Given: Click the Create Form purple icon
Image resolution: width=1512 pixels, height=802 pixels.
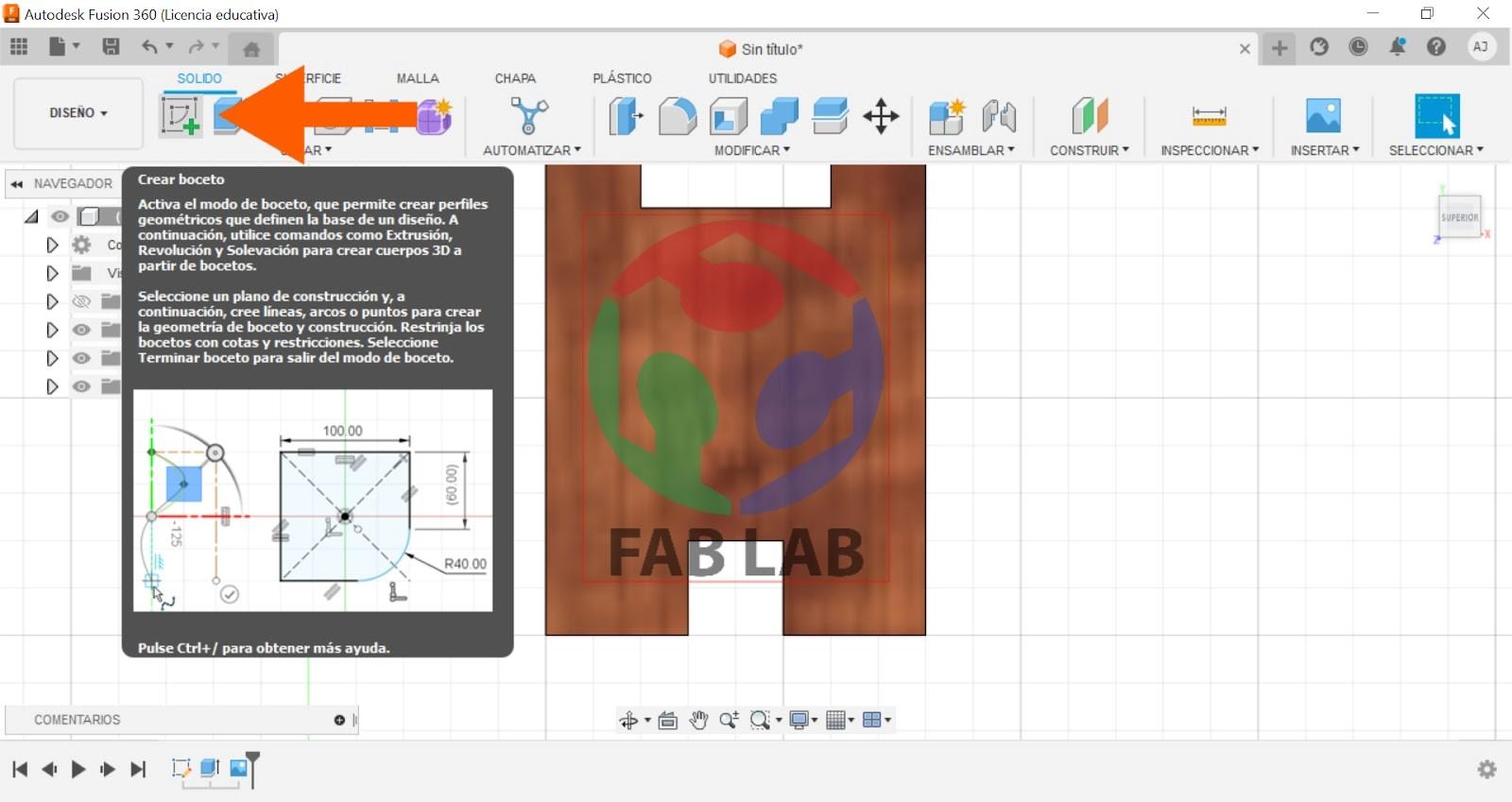Looking at the screenshot, I should coord(435,116).
